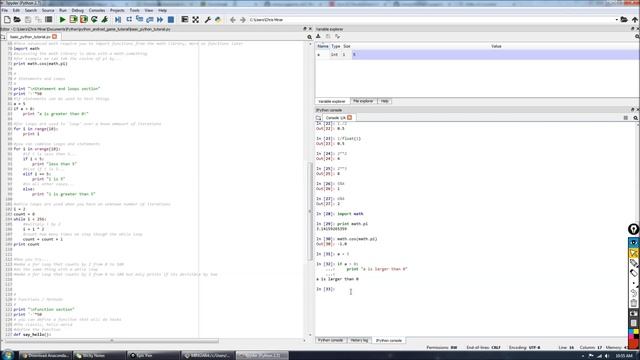Sort variables by the Name column header

pyautogui.click(x=323, y=47)
